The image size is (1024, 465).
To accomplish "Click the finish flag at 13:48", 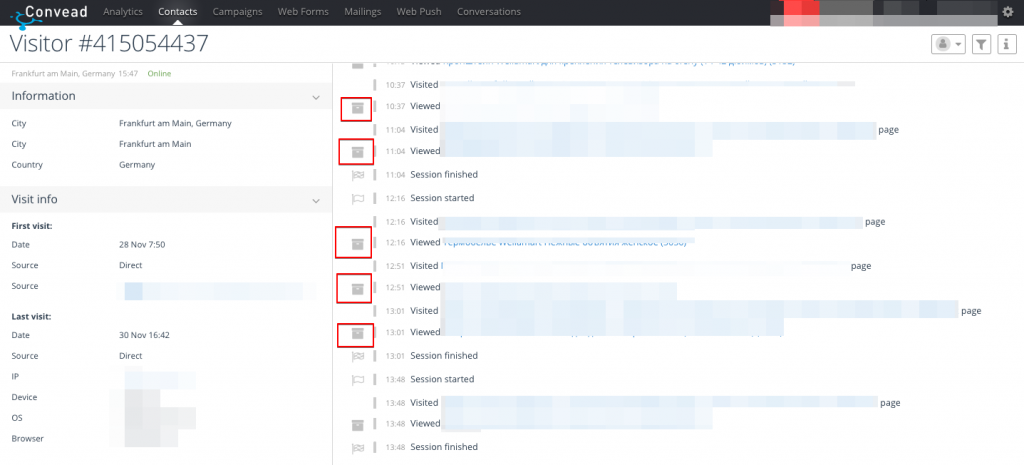I will tap(358, 447).
